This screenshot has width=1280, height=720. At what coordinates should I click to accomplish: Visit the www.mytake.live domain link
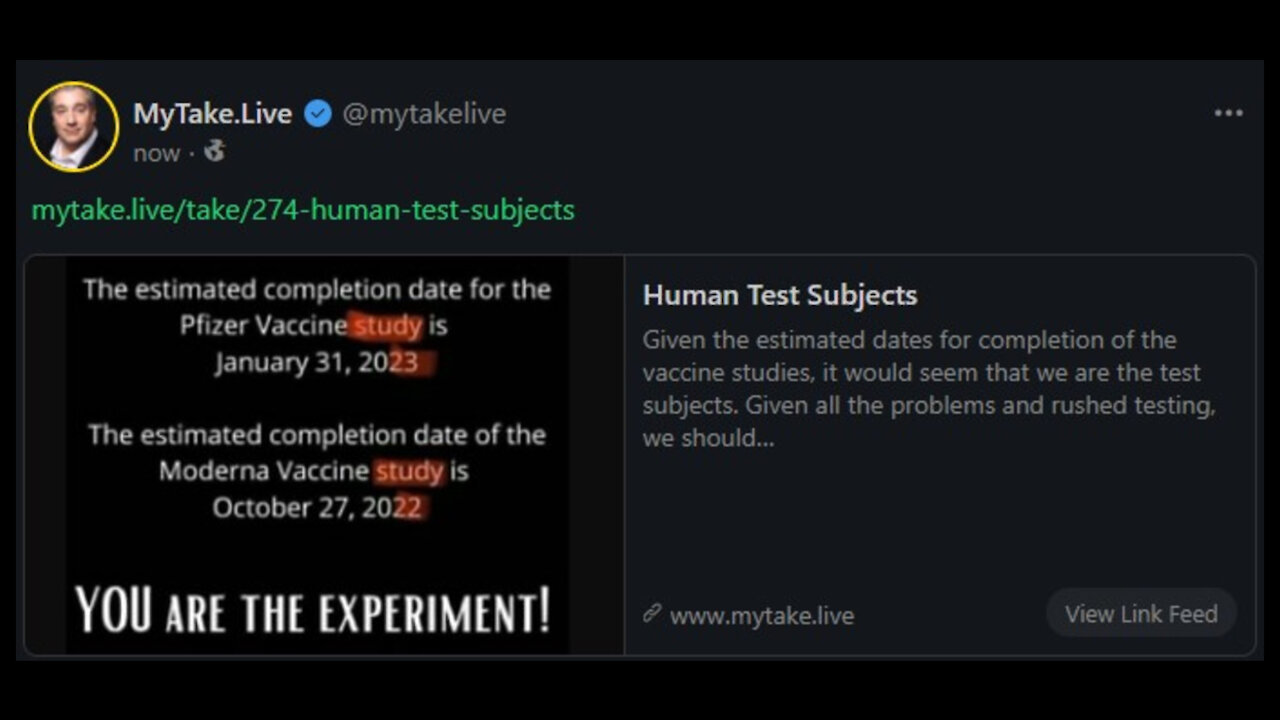pos(762,615)
